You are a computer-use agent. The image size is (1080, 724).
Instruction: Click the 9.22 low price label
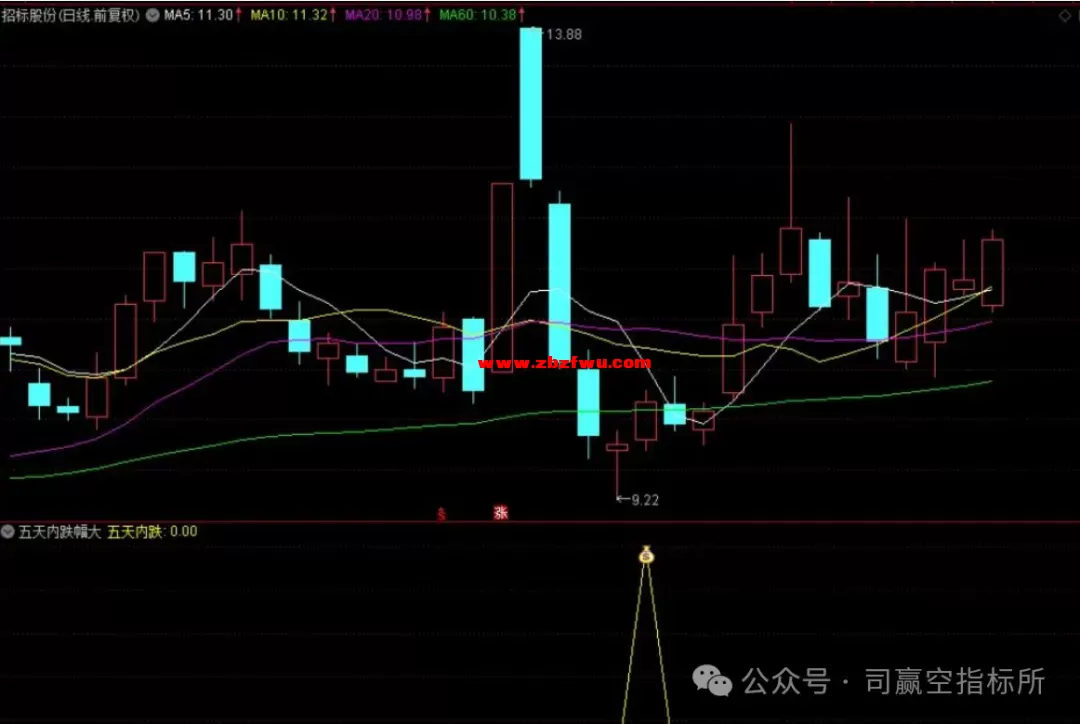pyautogui.click(x=645, y=500)
